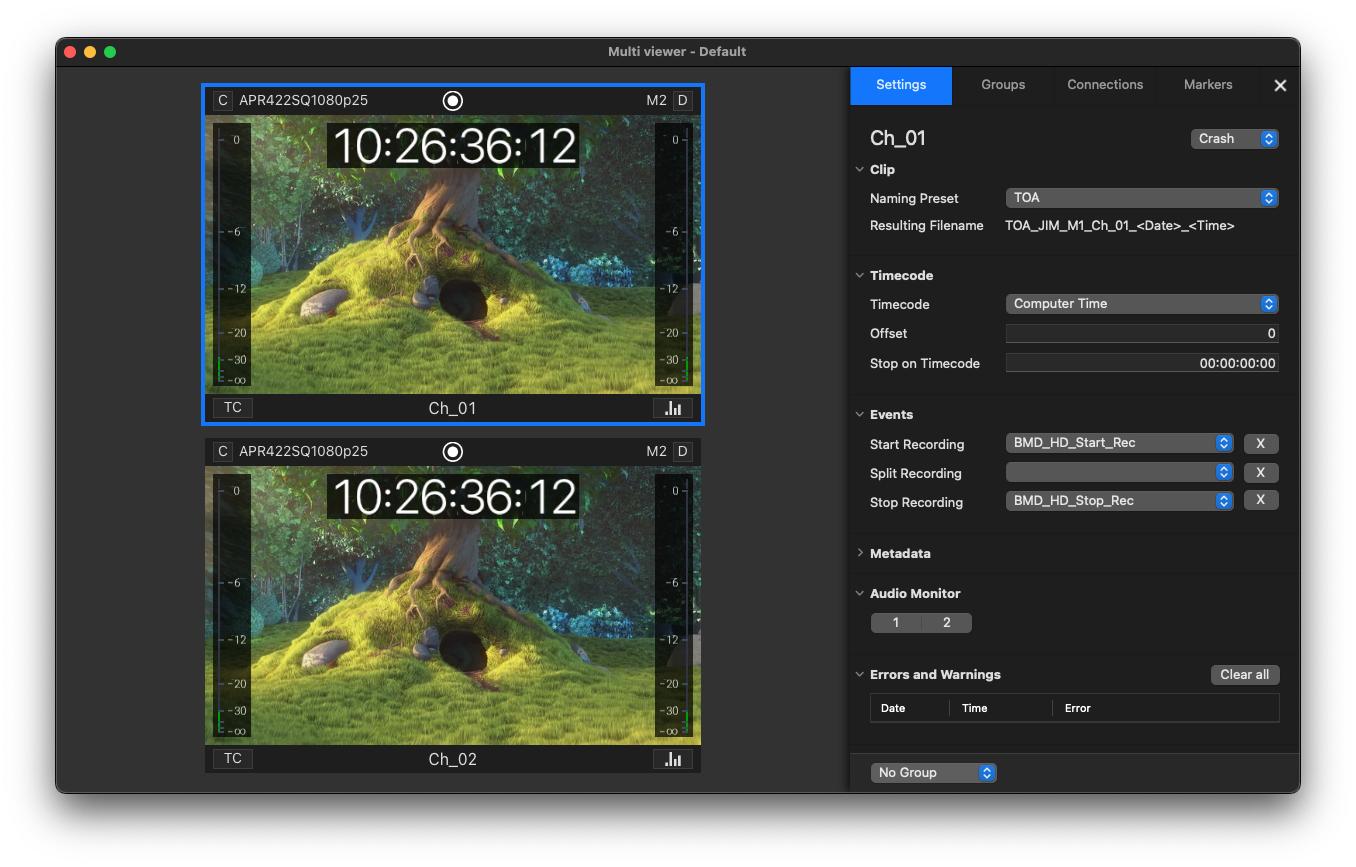Toggle audio monitor channel 2
The height and width of the screenshot is (867, 1356).
click(947, 623)
